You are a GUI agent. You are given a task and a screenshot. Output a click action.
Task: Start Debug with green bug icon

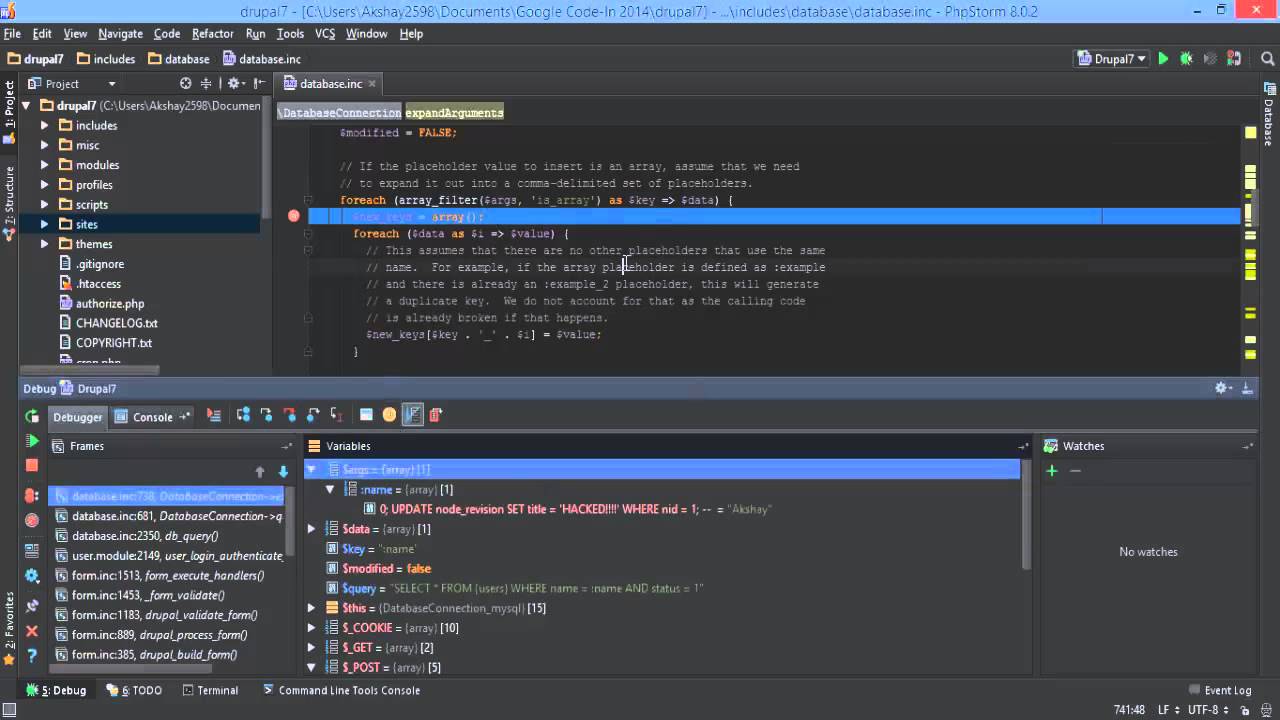(1186, 59)
